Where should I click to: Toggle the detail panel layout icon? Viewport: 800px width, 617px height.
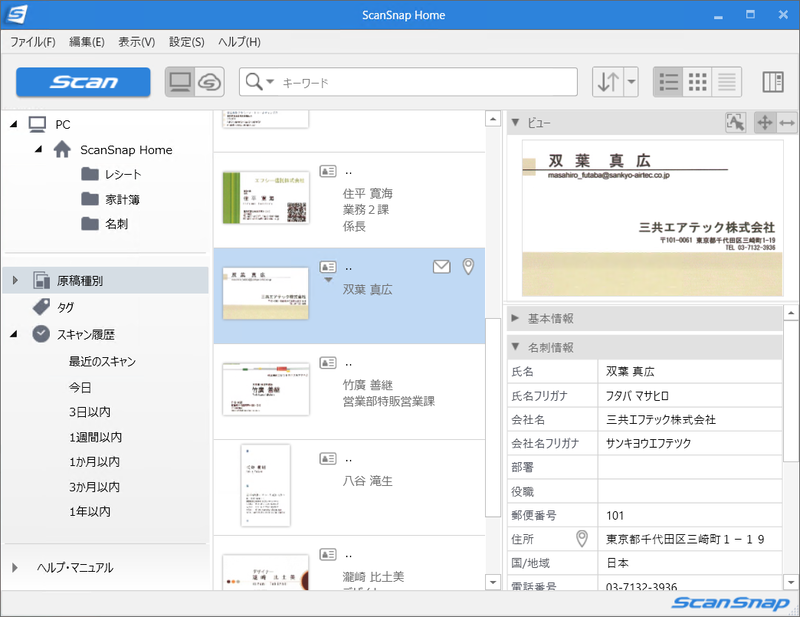pos(773,81)
